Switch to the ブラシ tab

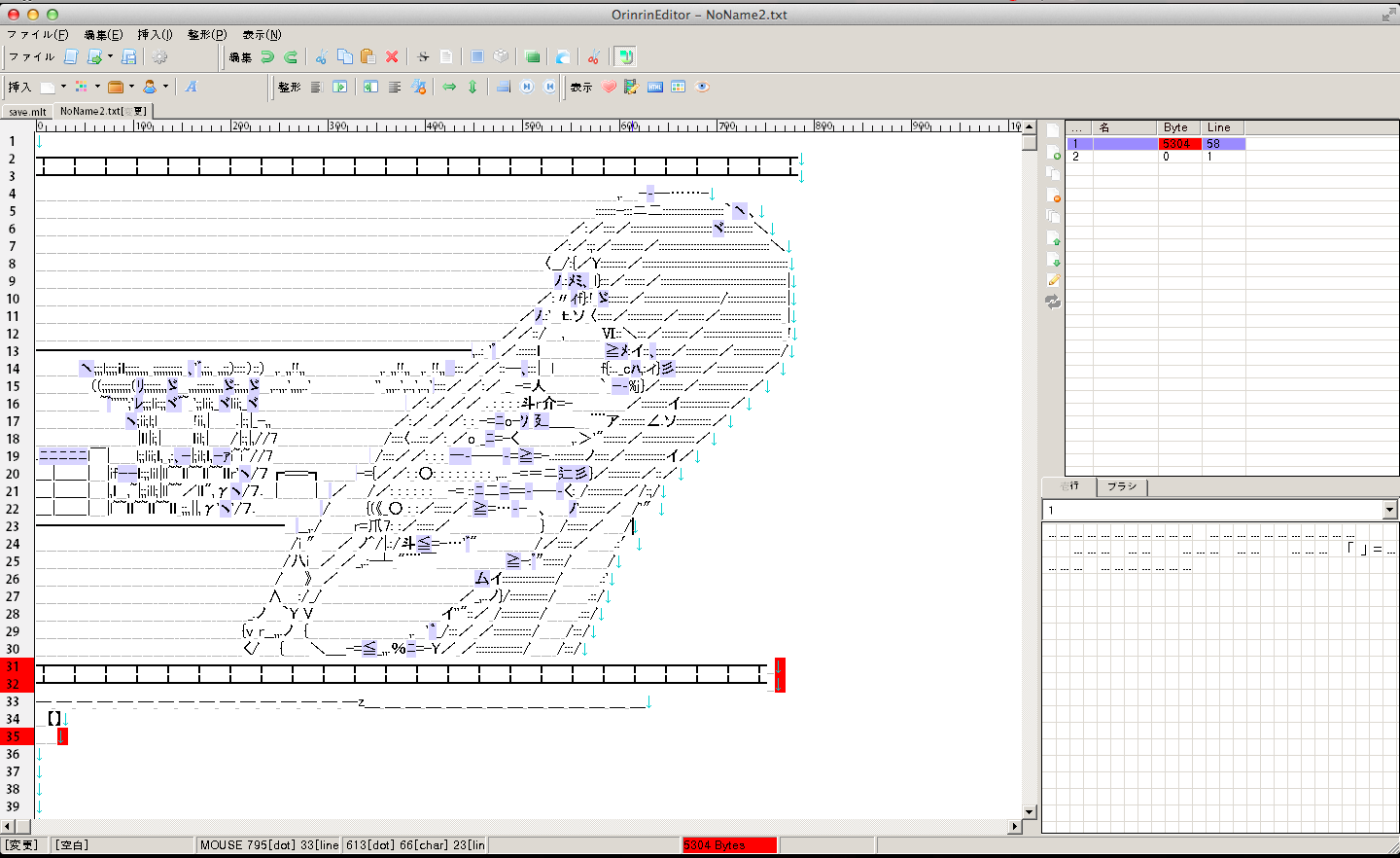point(1122,486)
